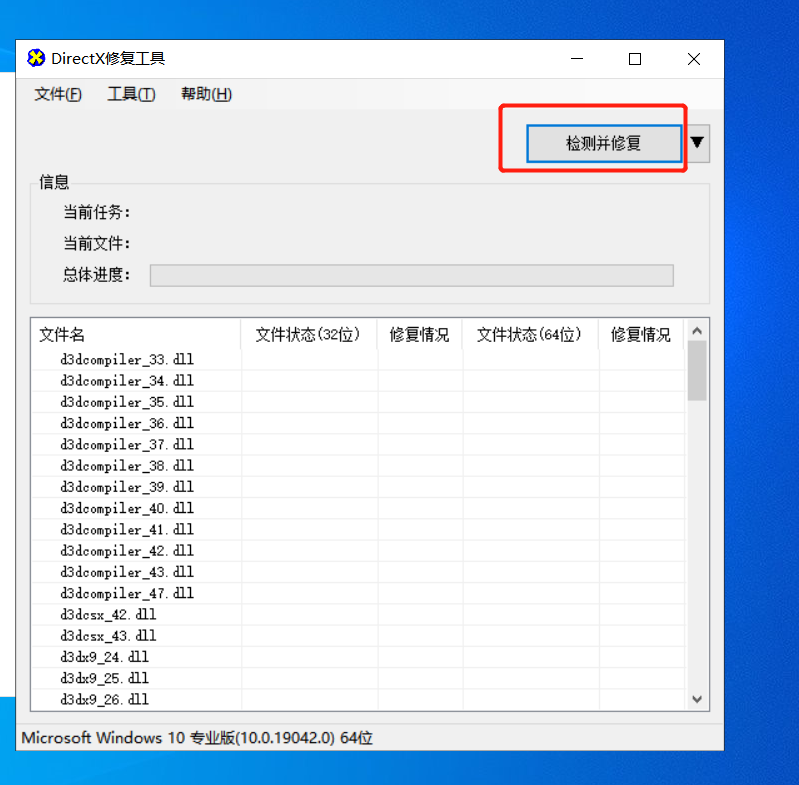Click the first 修复情况 column header

click(x=420, y=335)
